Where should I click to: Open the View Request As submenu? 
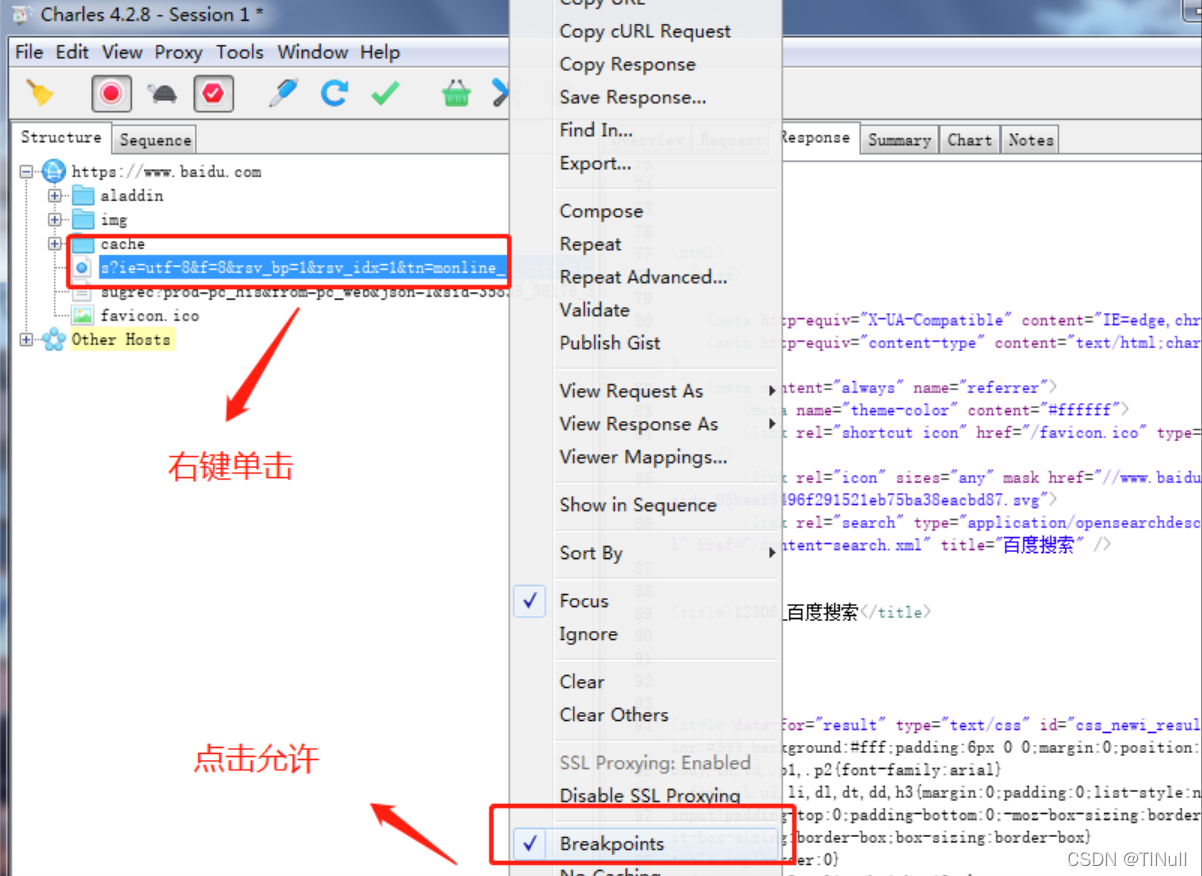click(x=665, y=391)
